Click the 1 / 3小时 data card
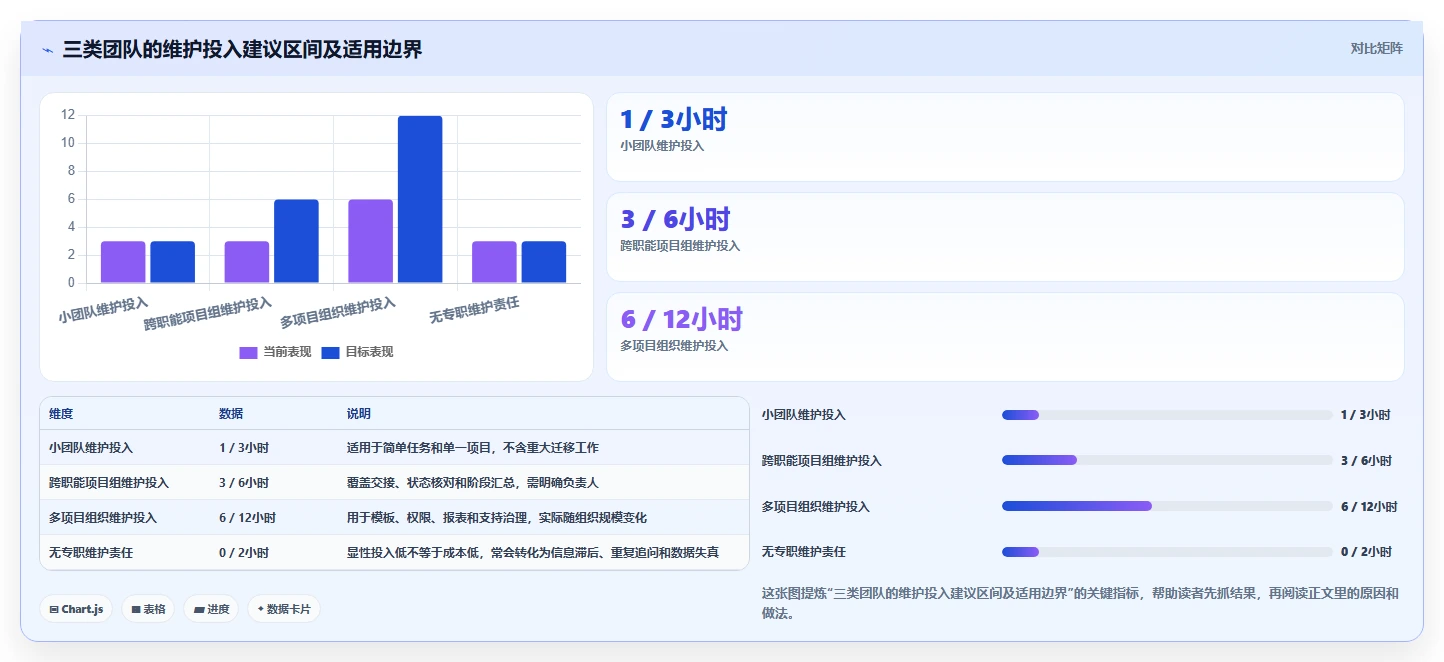 [1005, 137]
